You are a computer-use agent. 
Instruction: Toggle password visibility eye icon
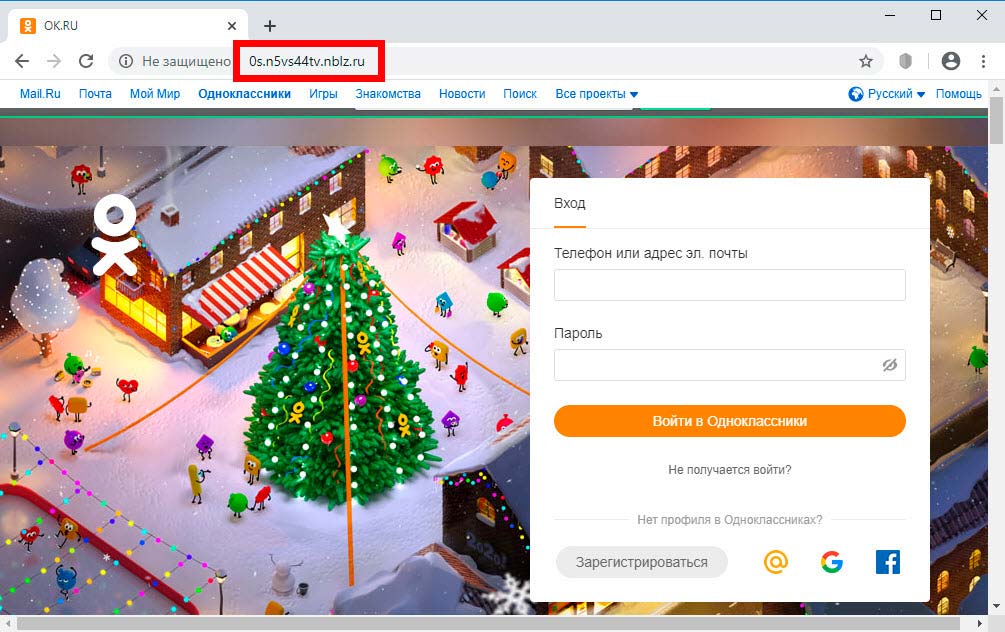click(890, 365)
